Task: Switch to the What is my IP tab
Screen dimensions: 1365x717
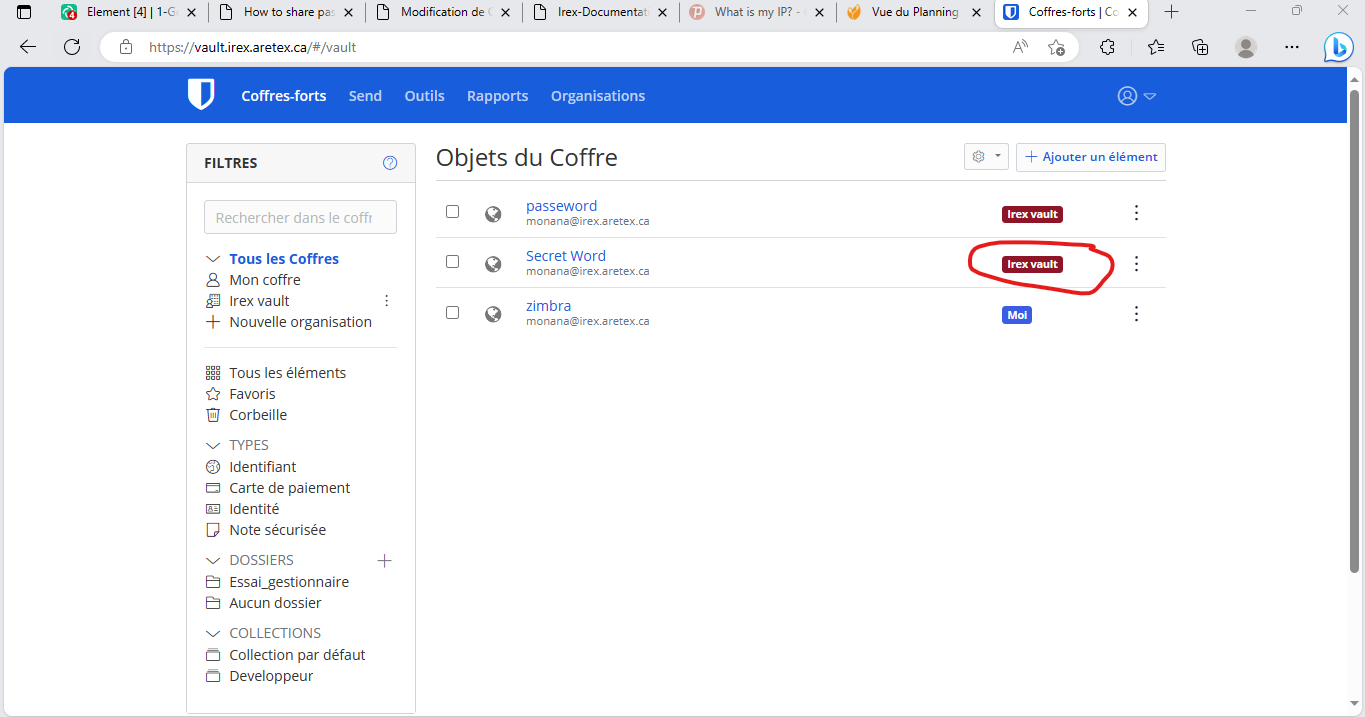Action: click(x=757, y=12)
